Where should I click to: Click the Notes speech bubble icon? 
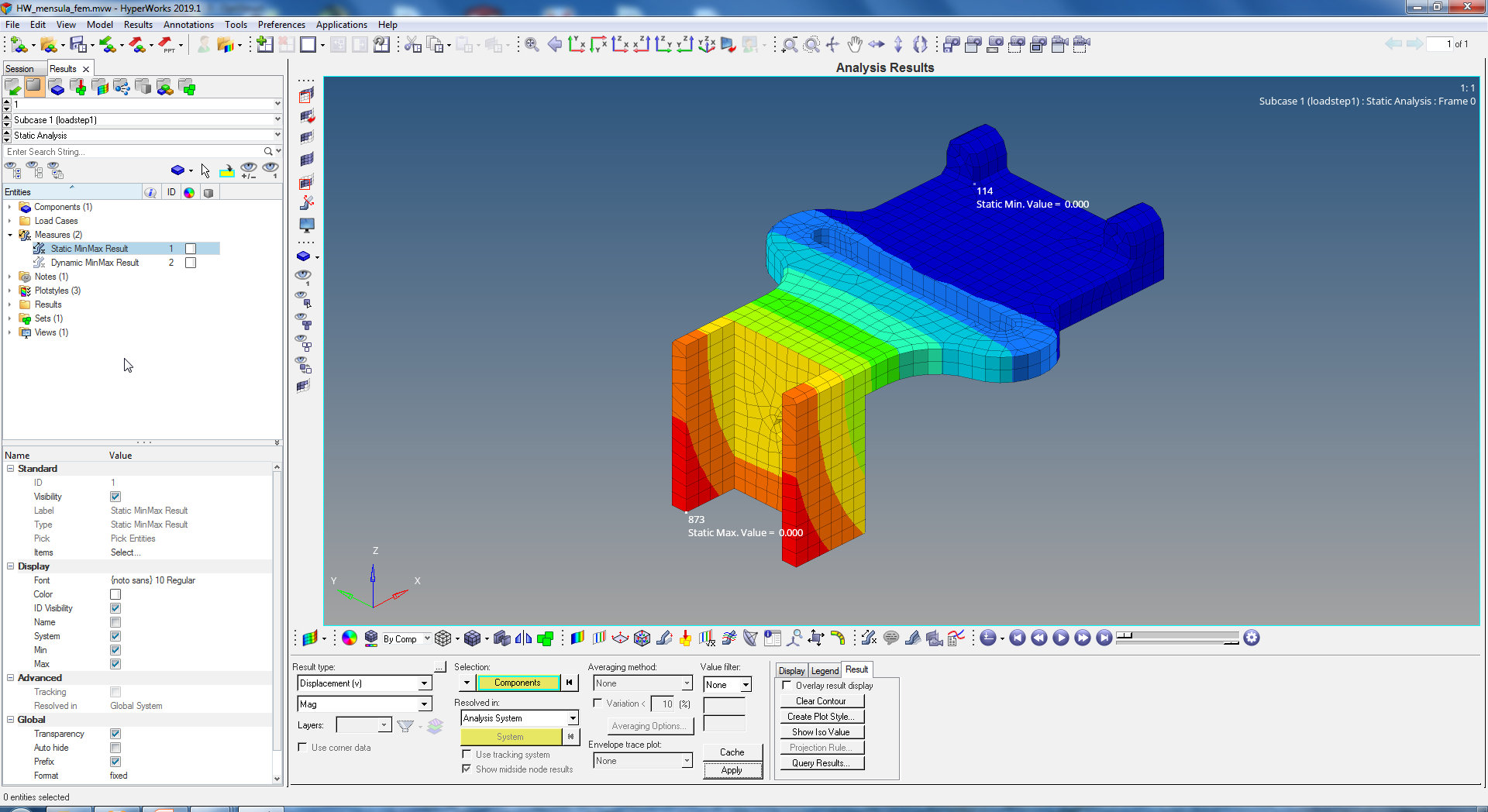pyautogui.click(x=891, y=638)
